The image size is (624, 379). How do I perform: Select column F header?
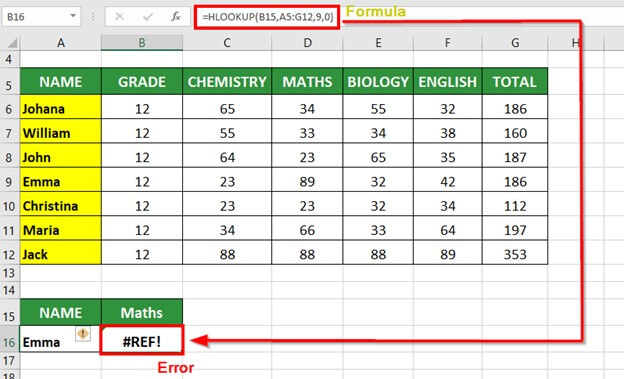448,43
